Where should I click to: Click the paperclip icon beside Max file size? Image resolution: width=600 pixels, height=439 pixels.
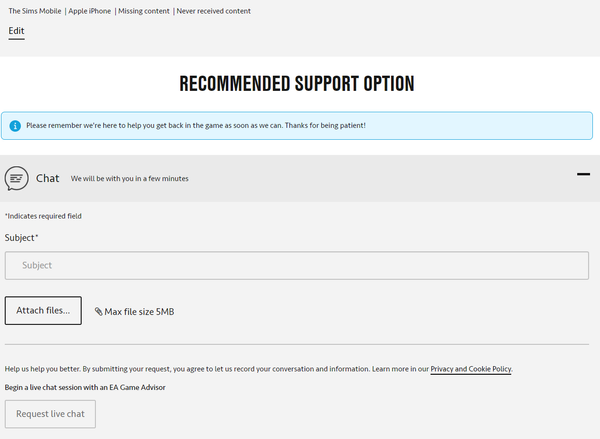click(98, 312)
